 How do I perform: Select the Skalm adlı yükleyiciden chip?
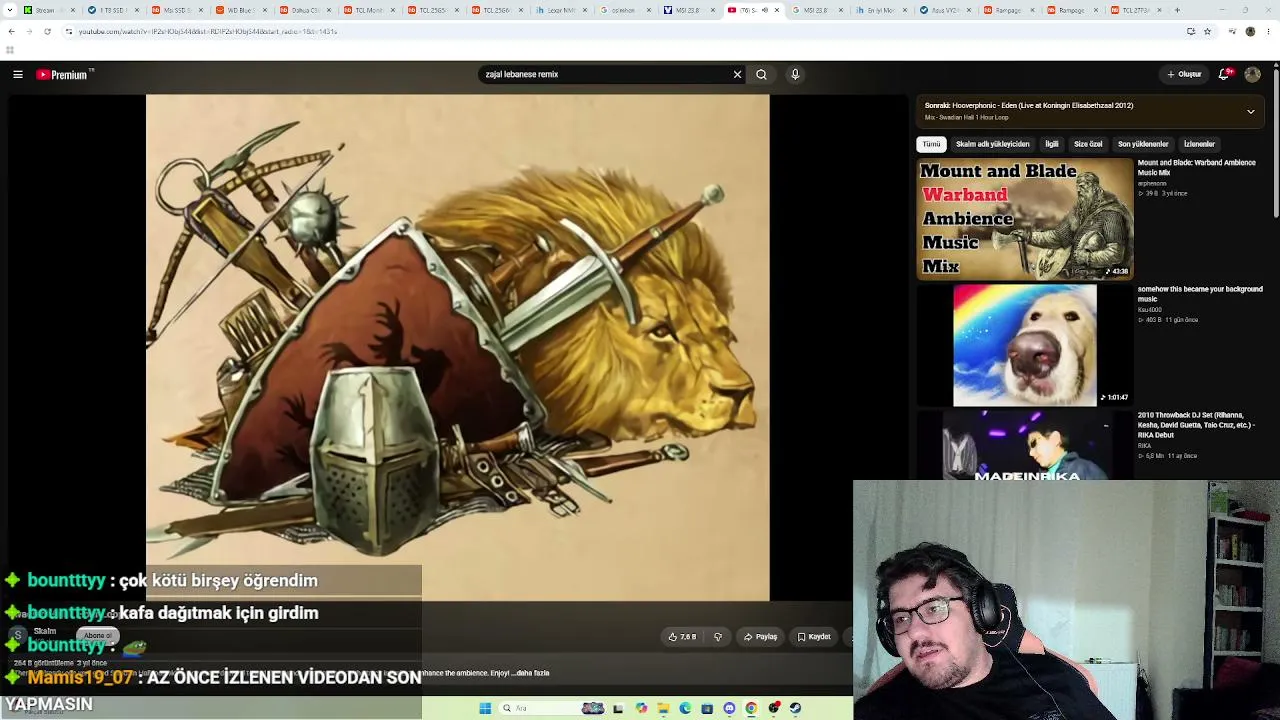coord(992,144)
